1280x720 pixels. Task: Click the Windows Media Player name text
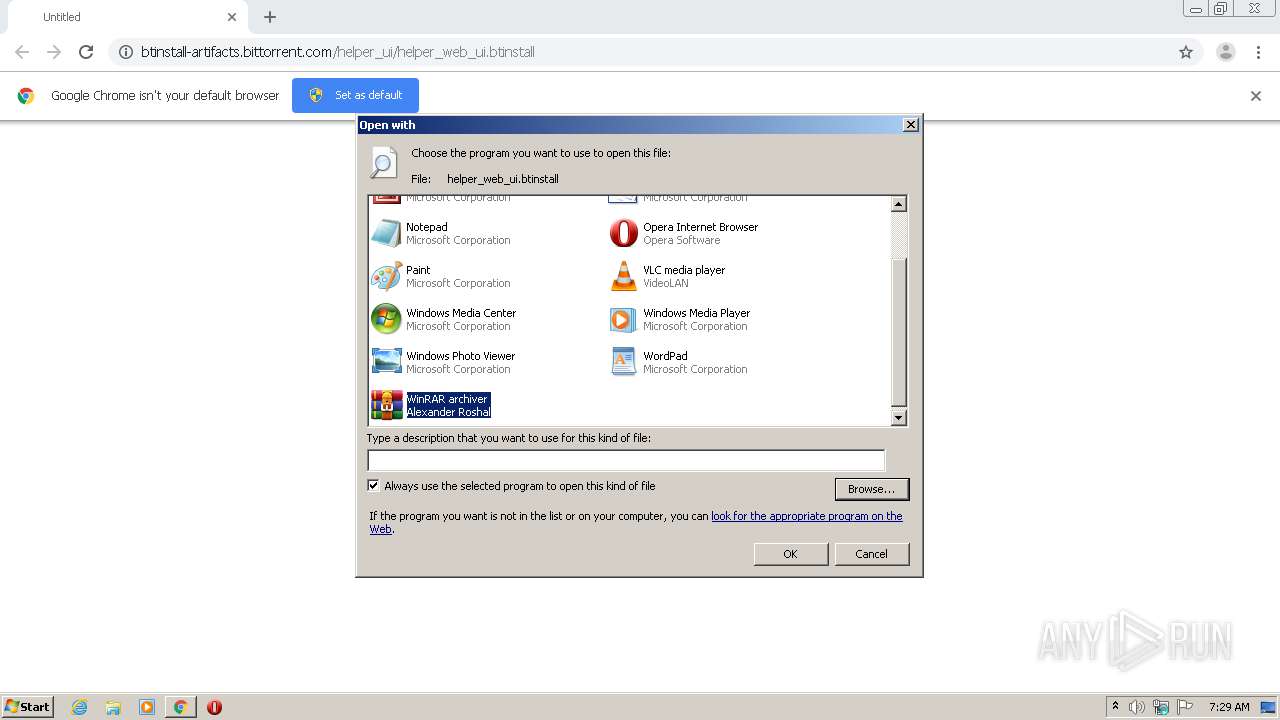pyautogui.click(x=696, y=313)
